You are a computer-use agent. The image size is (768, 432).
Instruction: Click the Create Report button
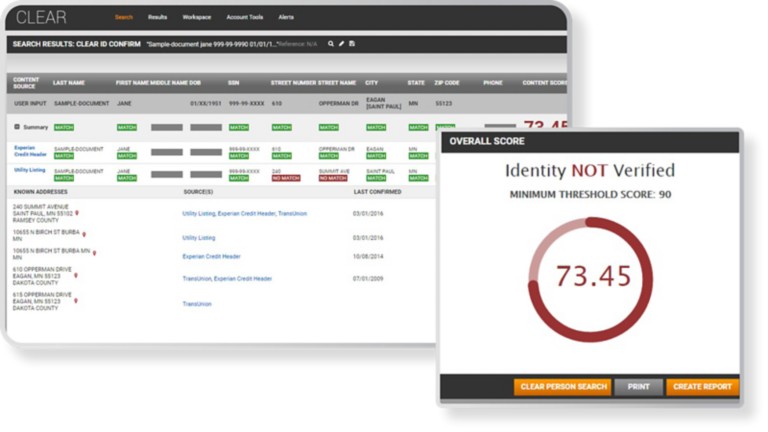[x=702, y=387]
